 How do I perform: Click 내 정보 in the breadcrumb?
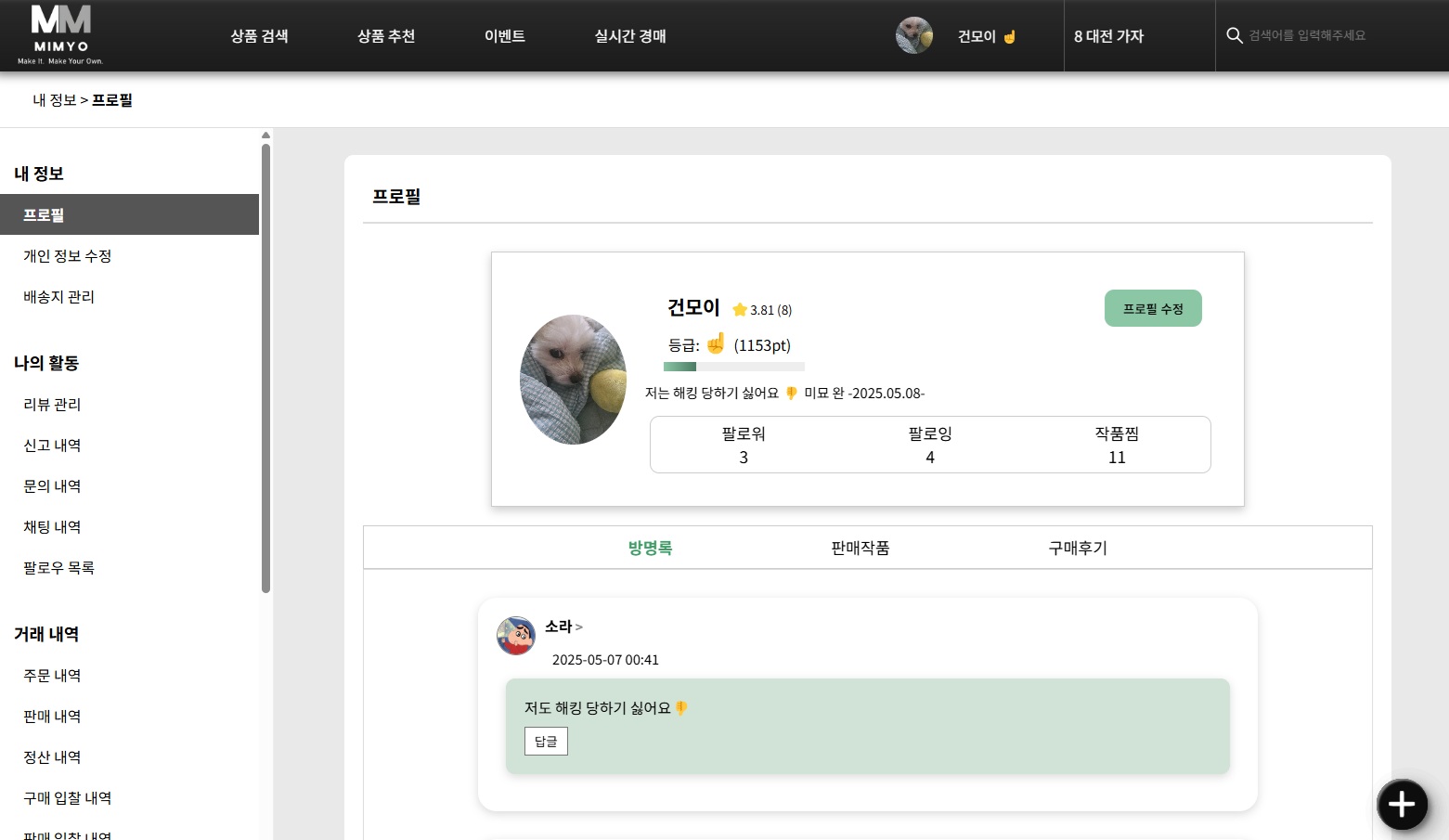(55, 100)
